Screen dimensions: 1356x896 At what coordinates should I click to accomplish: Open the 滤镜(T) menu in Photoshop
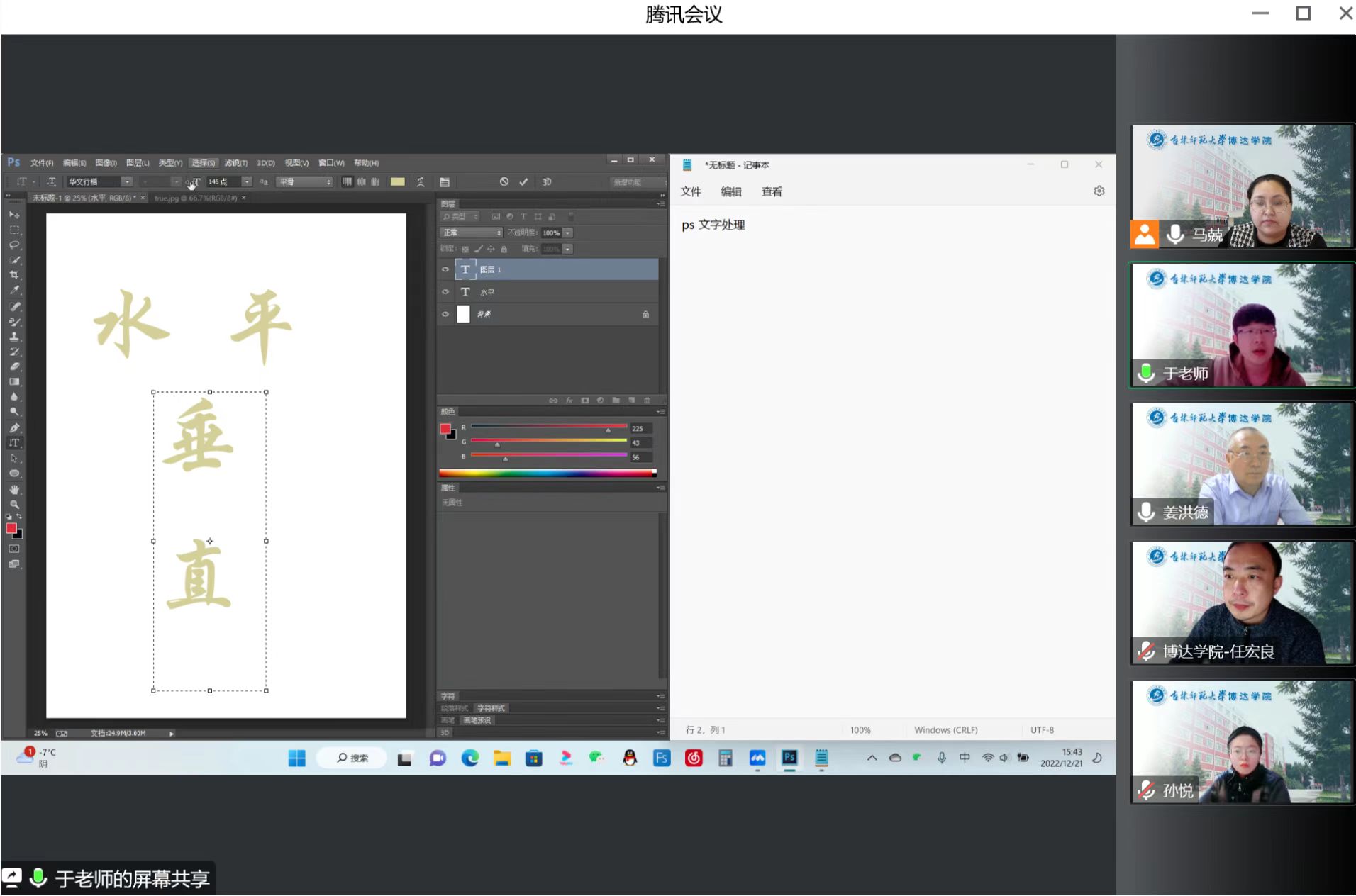[x=235, y=163]
